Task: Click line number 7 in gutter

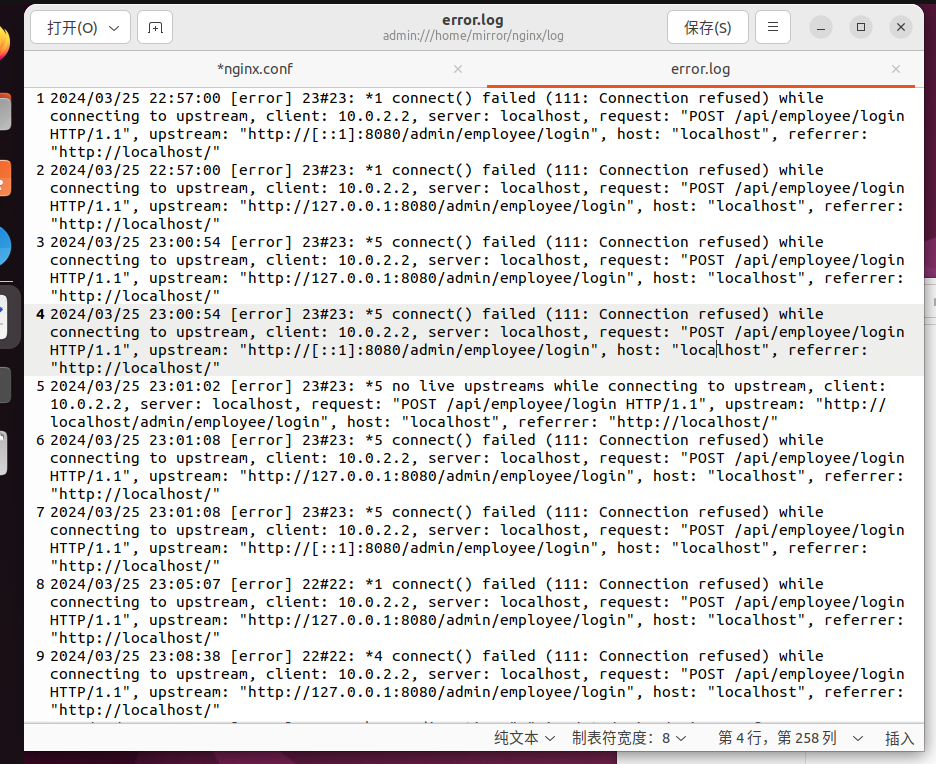Action: pyautogui.click(x=41, y=512)
